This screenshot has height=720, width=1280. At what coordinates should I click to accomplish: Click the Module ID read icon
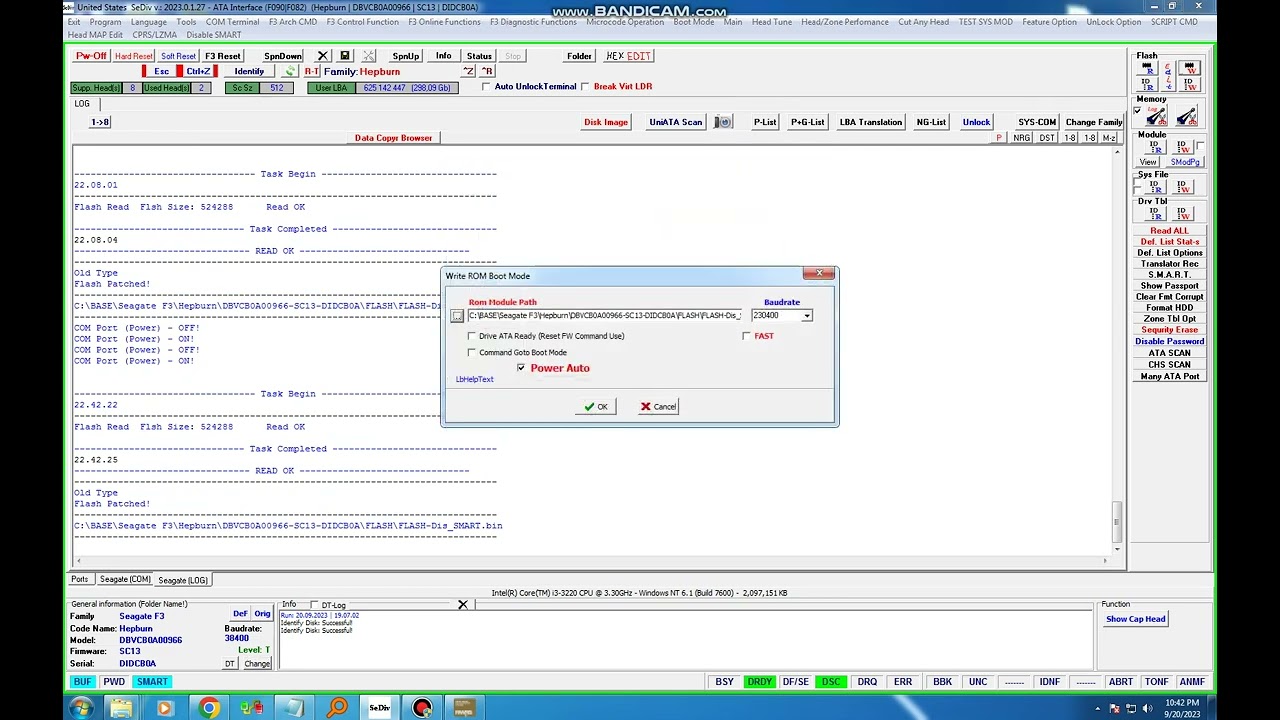tap(1154, 146)
